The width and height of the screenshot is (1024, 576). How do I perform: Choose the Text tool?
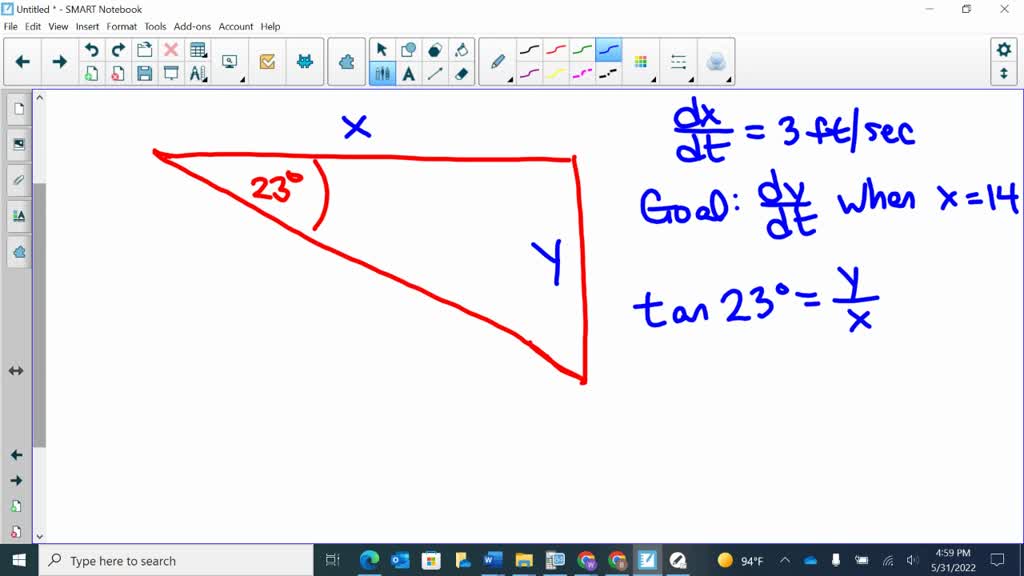pyautogui.click(x=408, y=74)
